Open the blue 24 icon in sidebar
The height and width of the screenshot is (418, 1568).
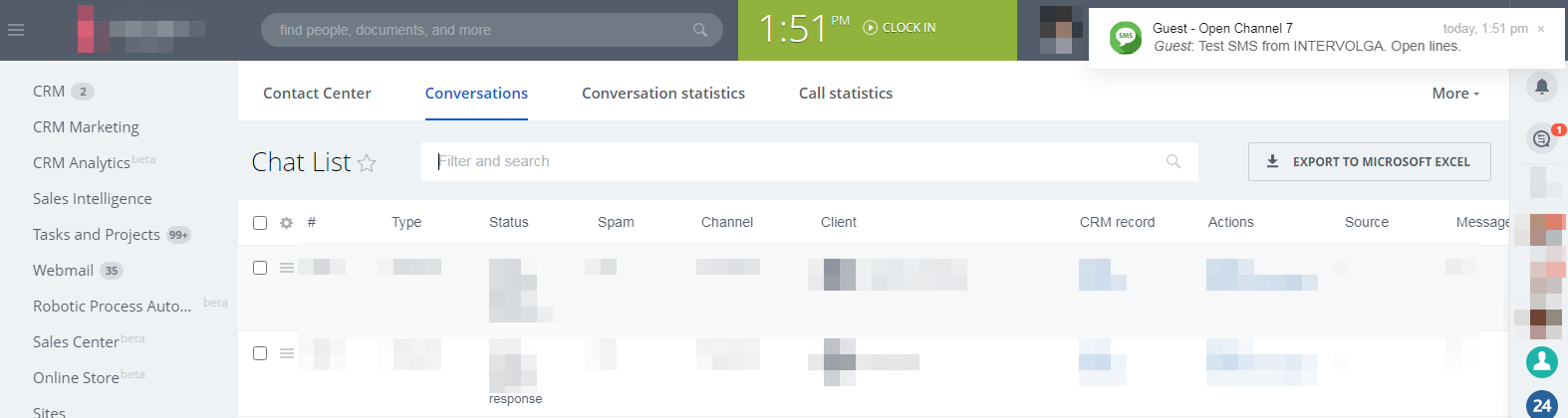(x=1542, y=405)
